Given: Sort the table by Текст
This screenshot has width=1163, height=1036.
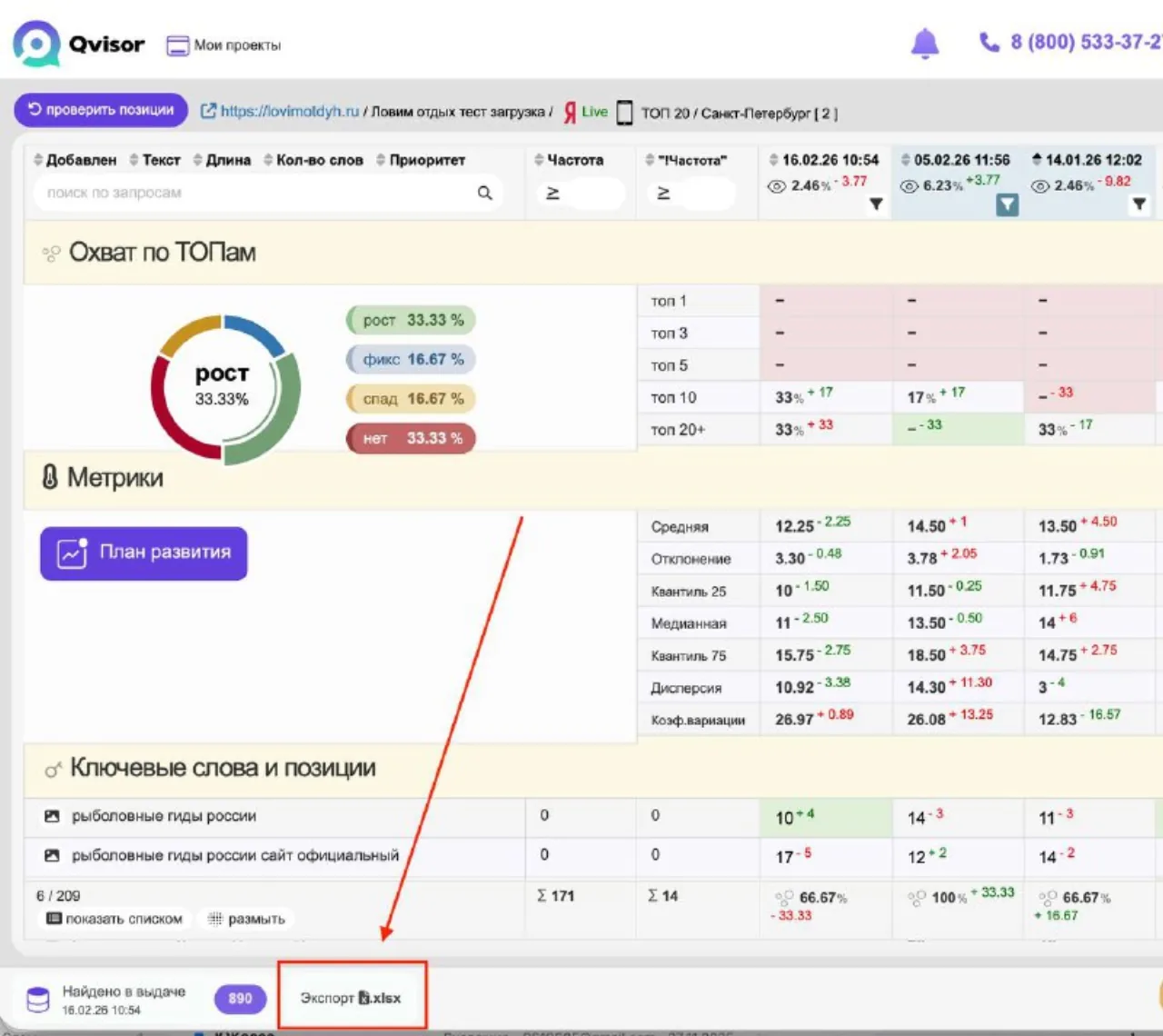Looking at the screenshot, I should click(x=154, y=160).
